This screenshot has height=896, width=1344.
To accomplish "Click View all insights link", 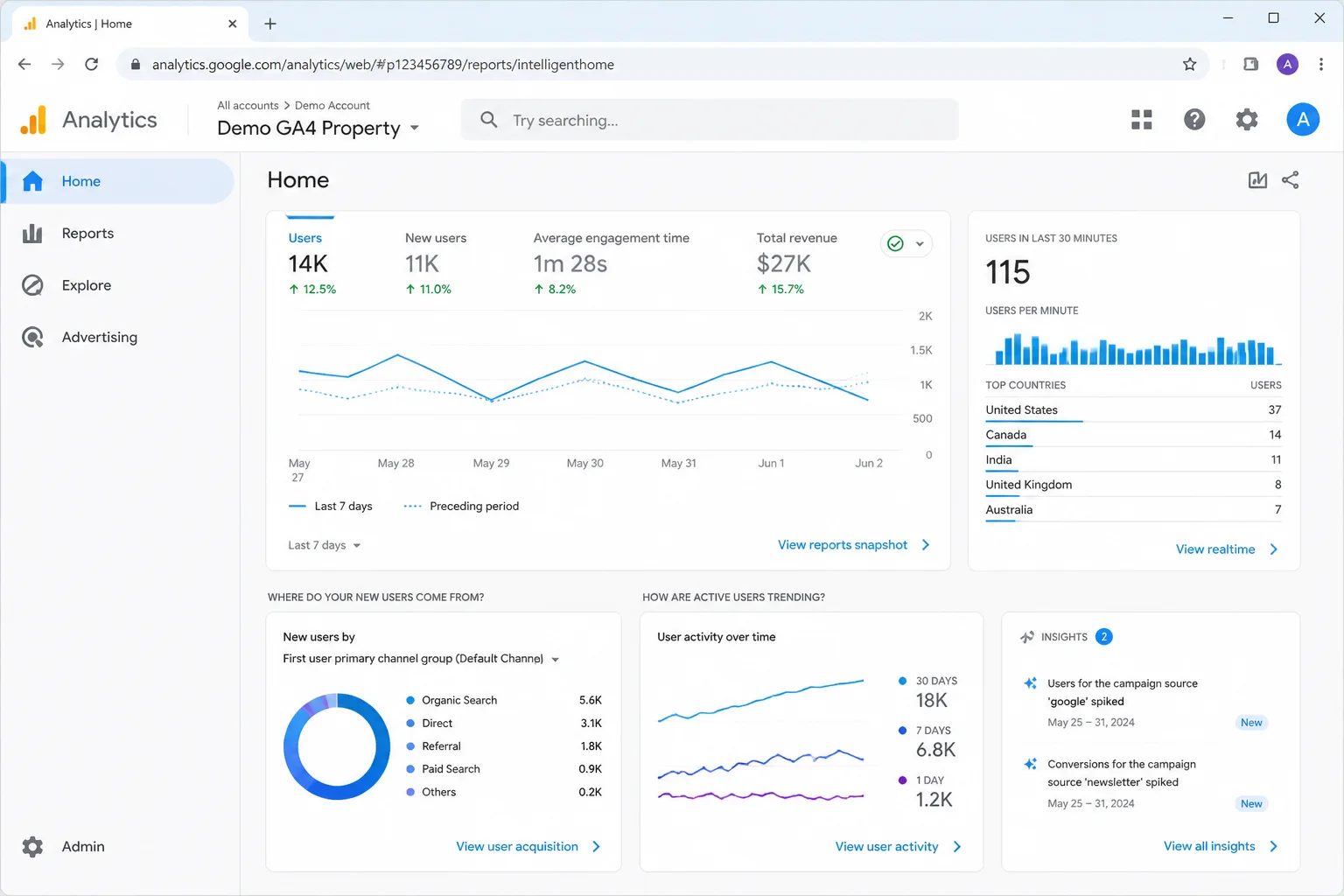I will pyautogui.click(x=1221, y=846).
